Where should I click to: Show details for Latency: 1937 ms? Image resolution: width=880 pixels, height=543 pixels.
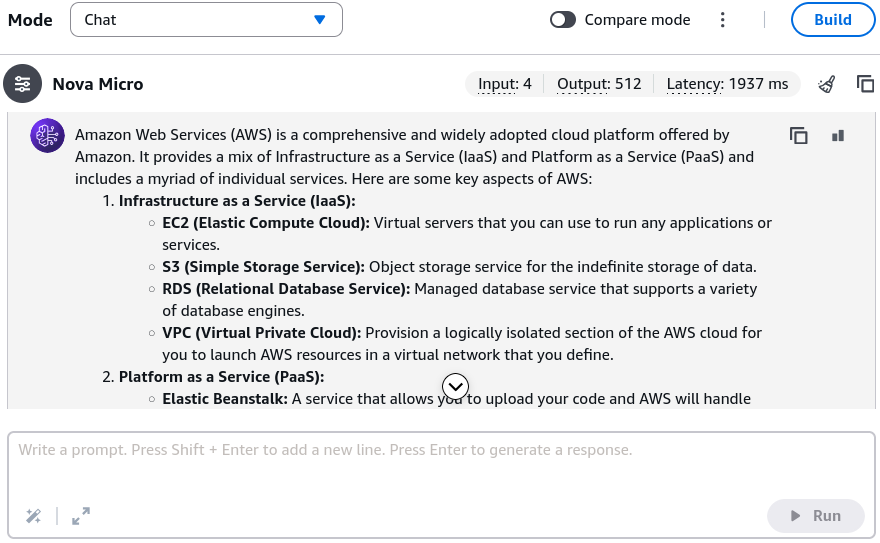click(727, 84)
